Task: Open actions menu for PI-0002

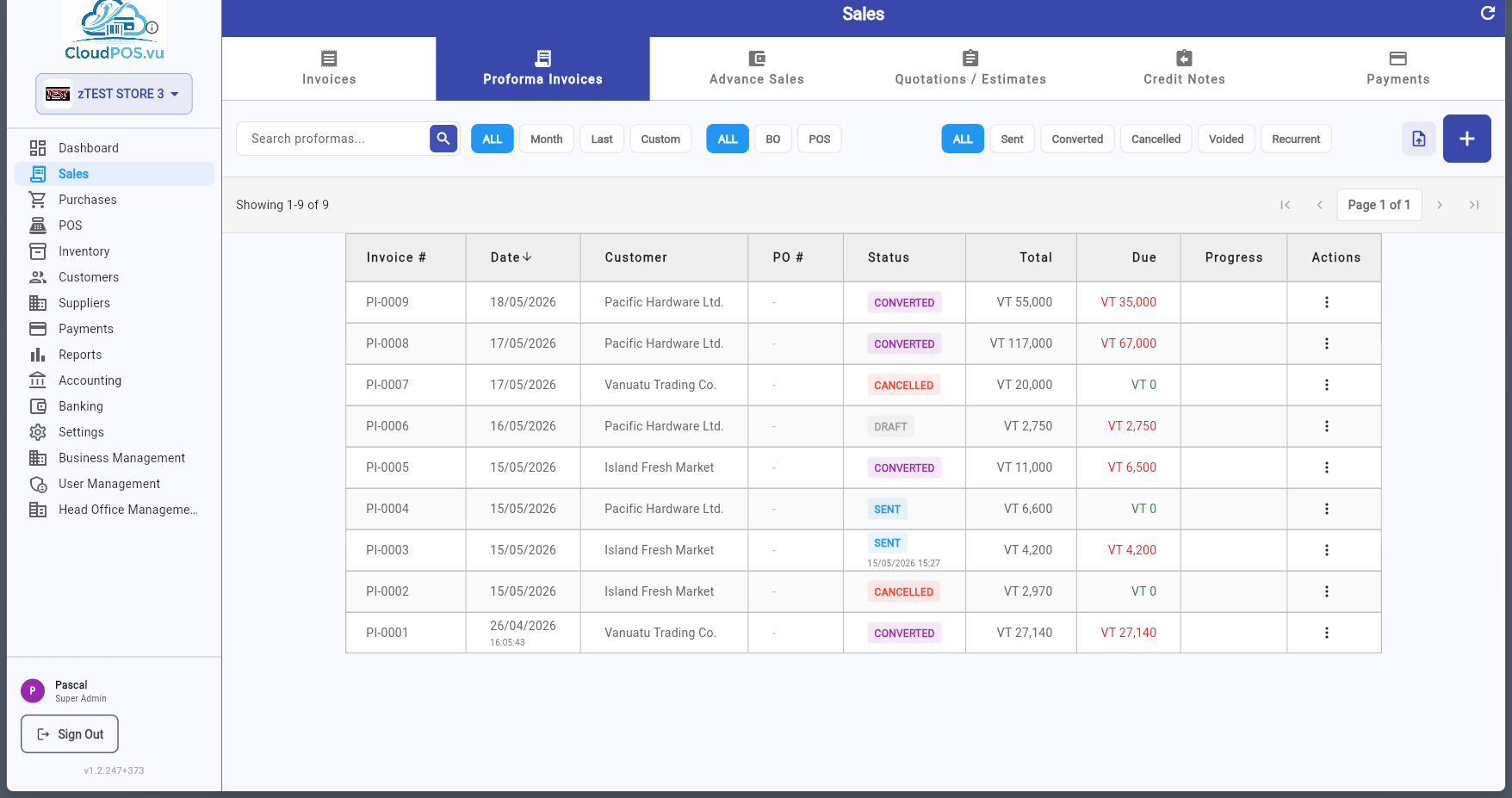Action: click(1326, 591)
